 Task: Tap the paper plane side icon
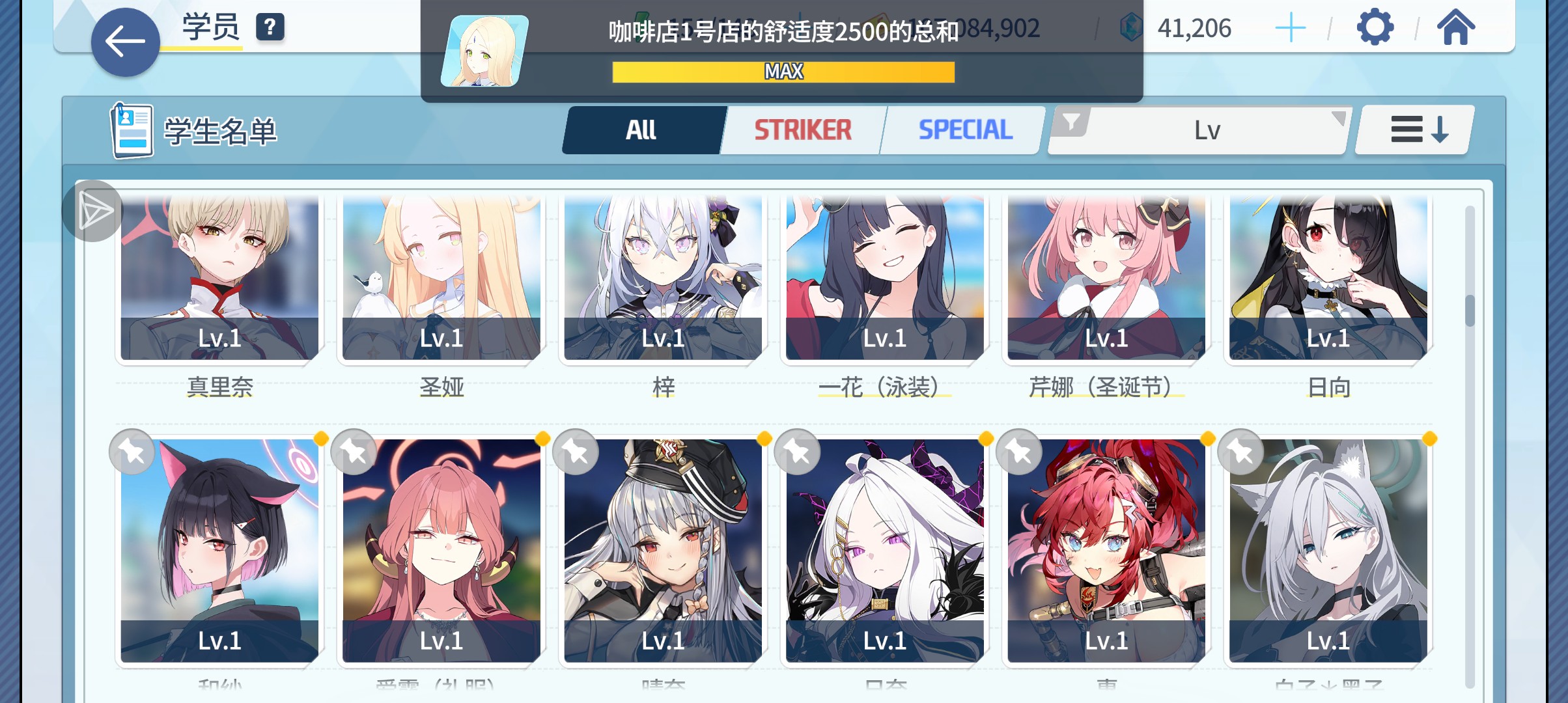click(x=93, y=211)
